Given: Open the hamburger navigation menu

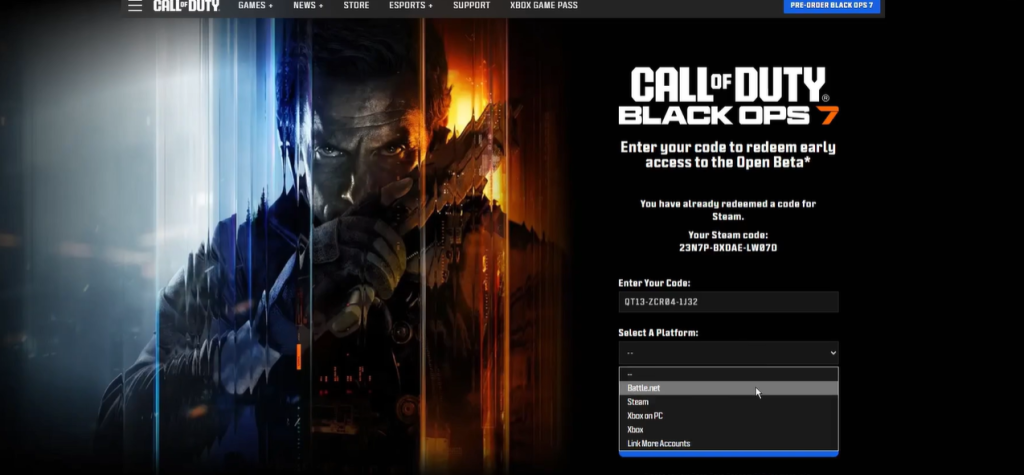Looking at the screenshot, I should click(135, 6).
